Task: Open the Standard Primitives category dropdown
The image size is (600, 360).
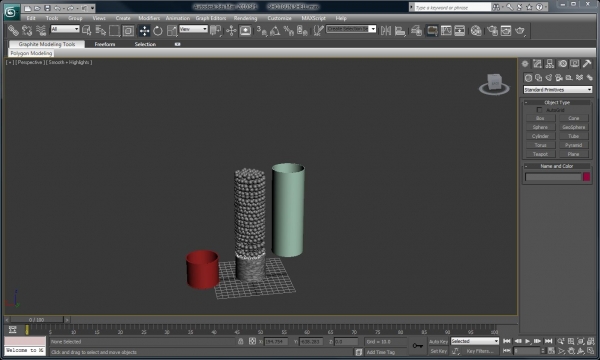Action: [x=558, y=90]
